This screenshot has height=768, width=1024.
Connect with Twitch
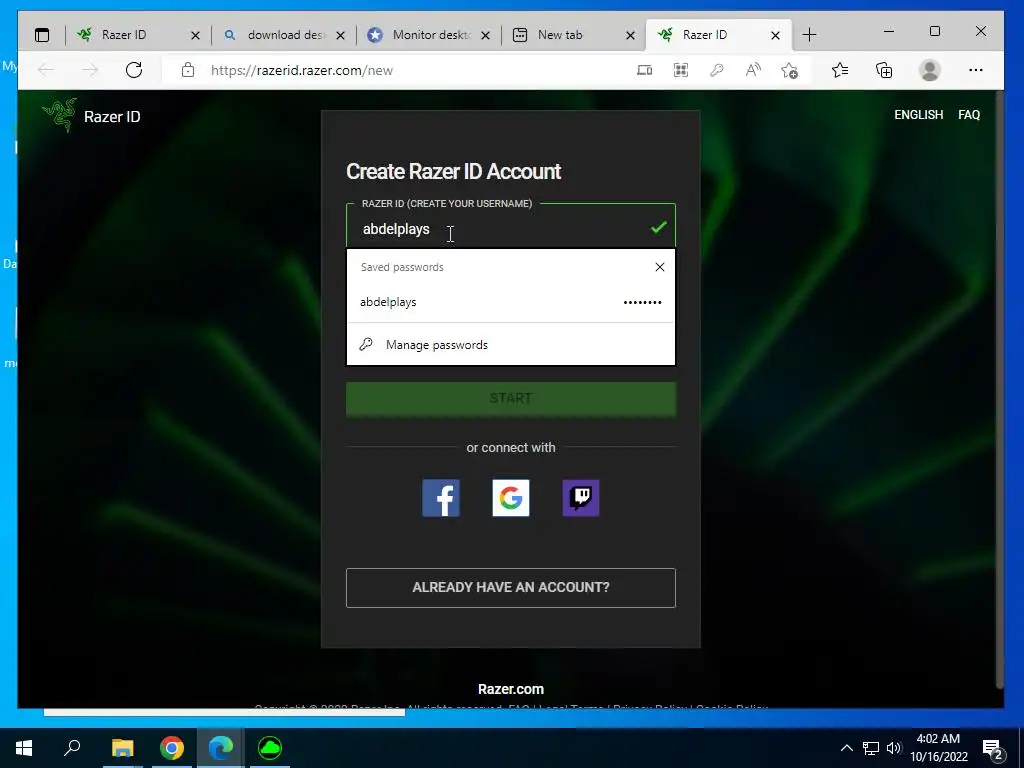[x=581, y=498]
